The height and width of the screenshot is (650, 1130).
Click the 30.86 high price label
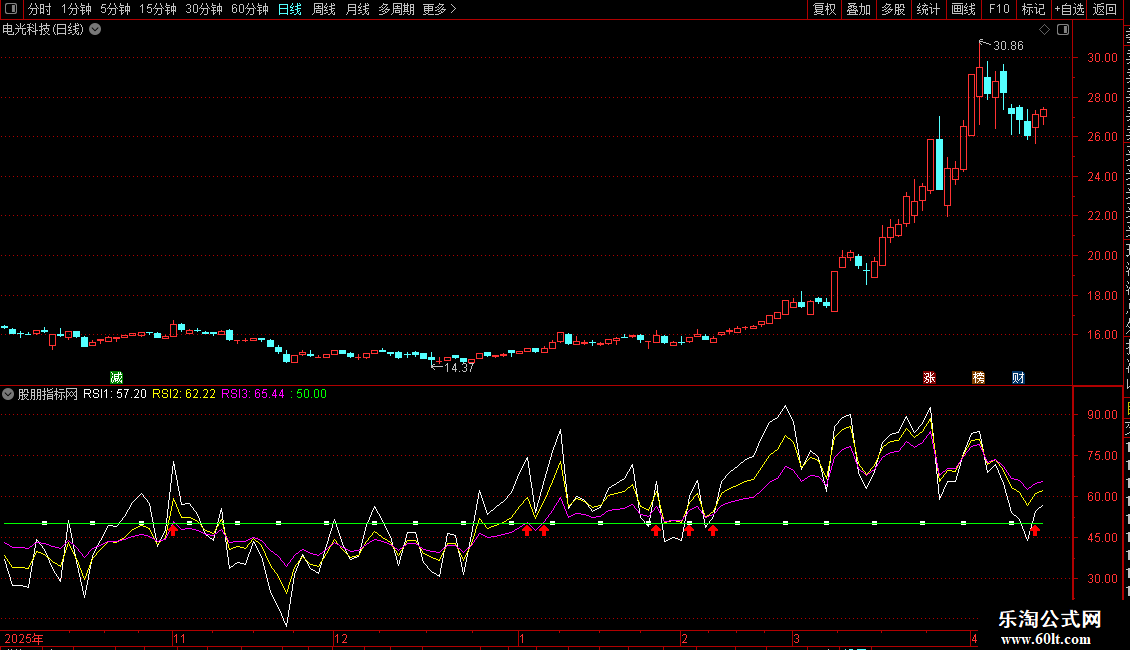pos(1008,46)
